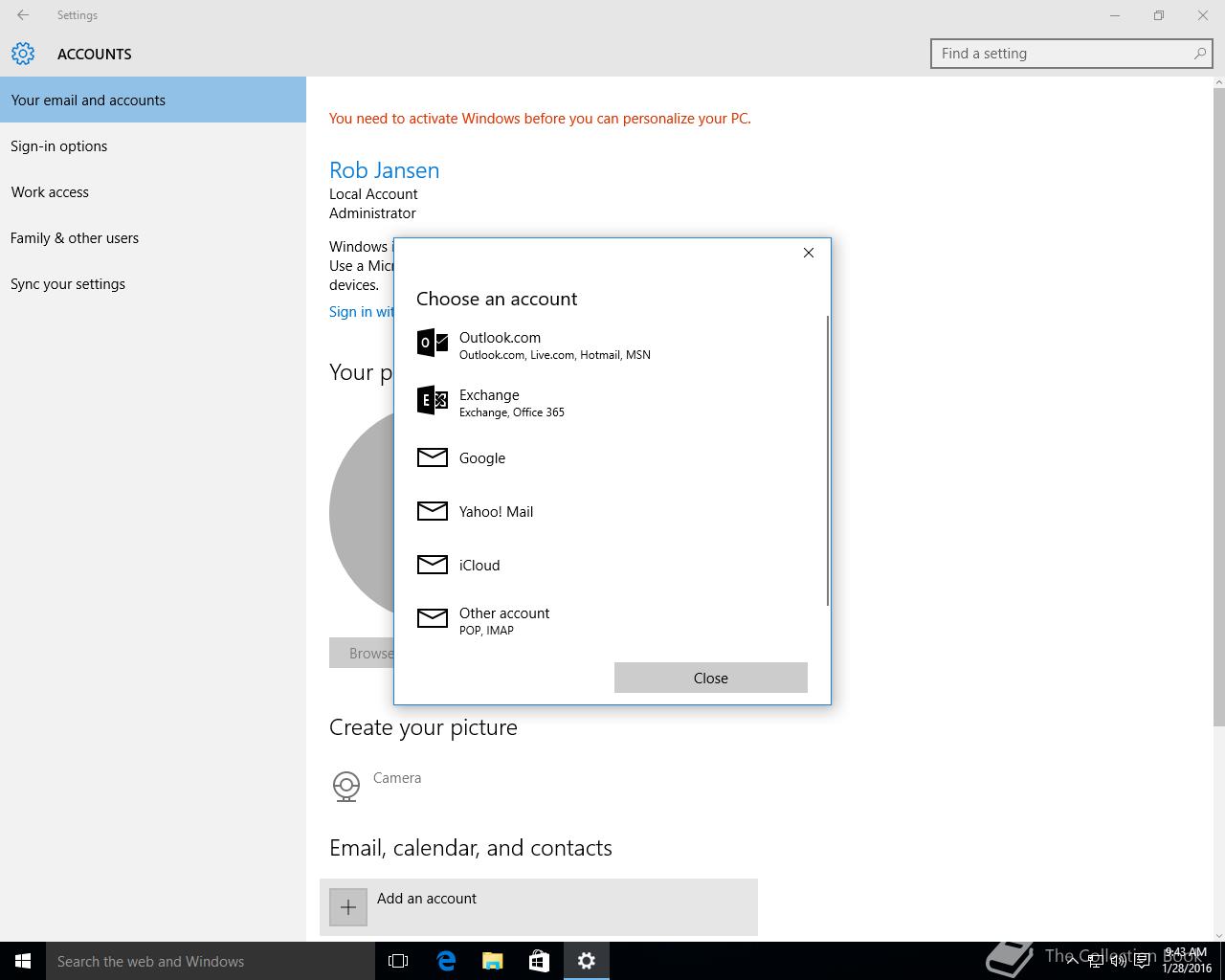1225x980 pixels.
Task: Open the Windows Start menu
Action: tap(23, 961)
